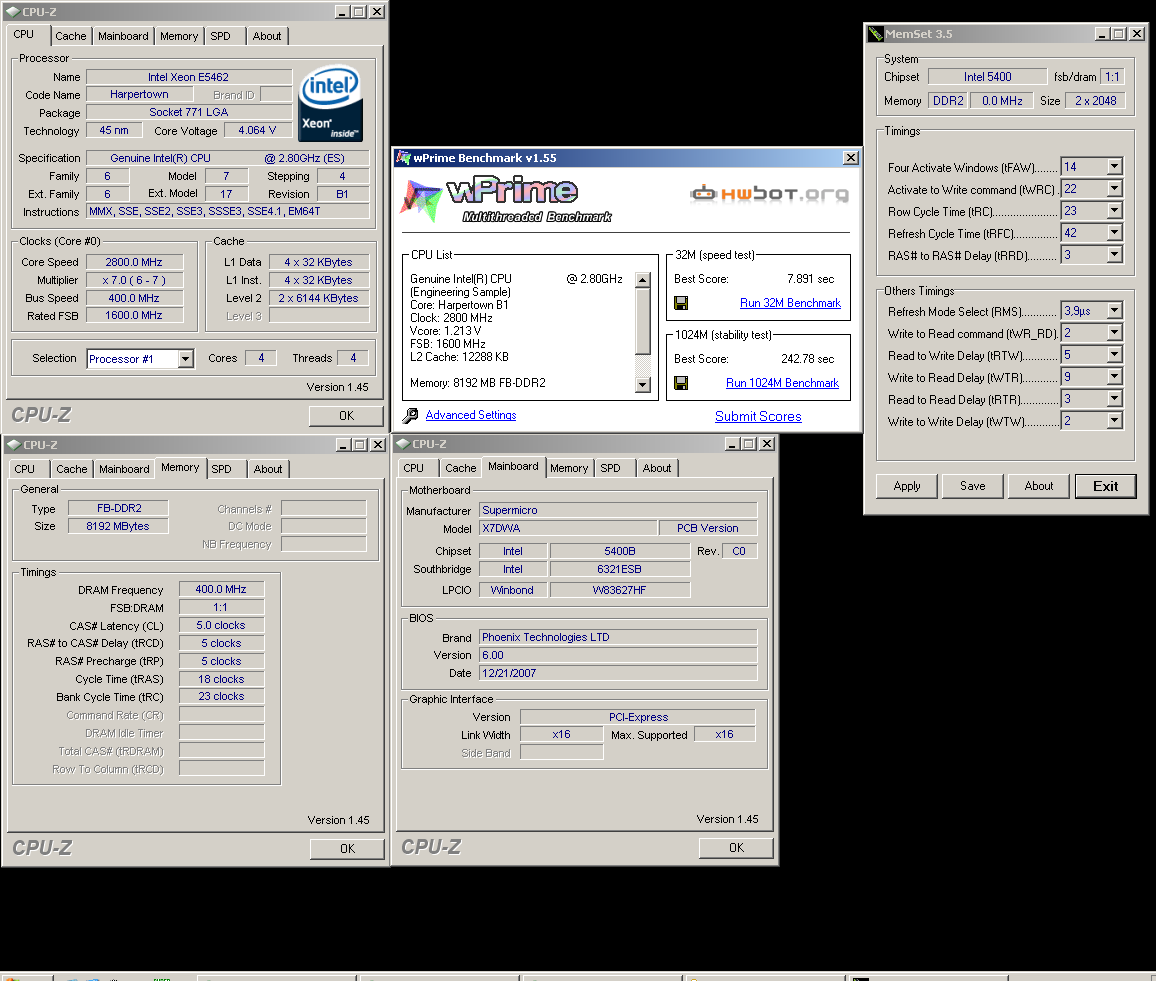Click the Intel 5400 chipset field in MemSet

[x=987, y=77]
